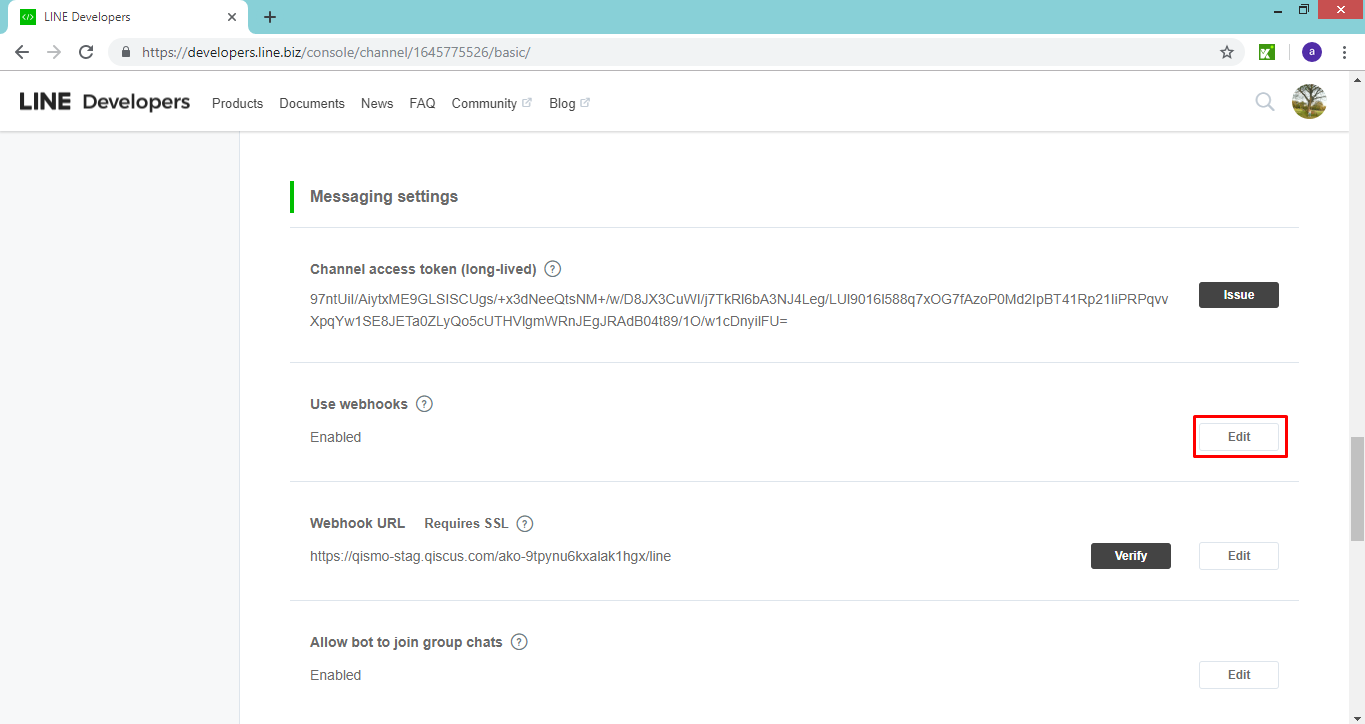Click help icon beside Requires SSL

click(525, 523)
